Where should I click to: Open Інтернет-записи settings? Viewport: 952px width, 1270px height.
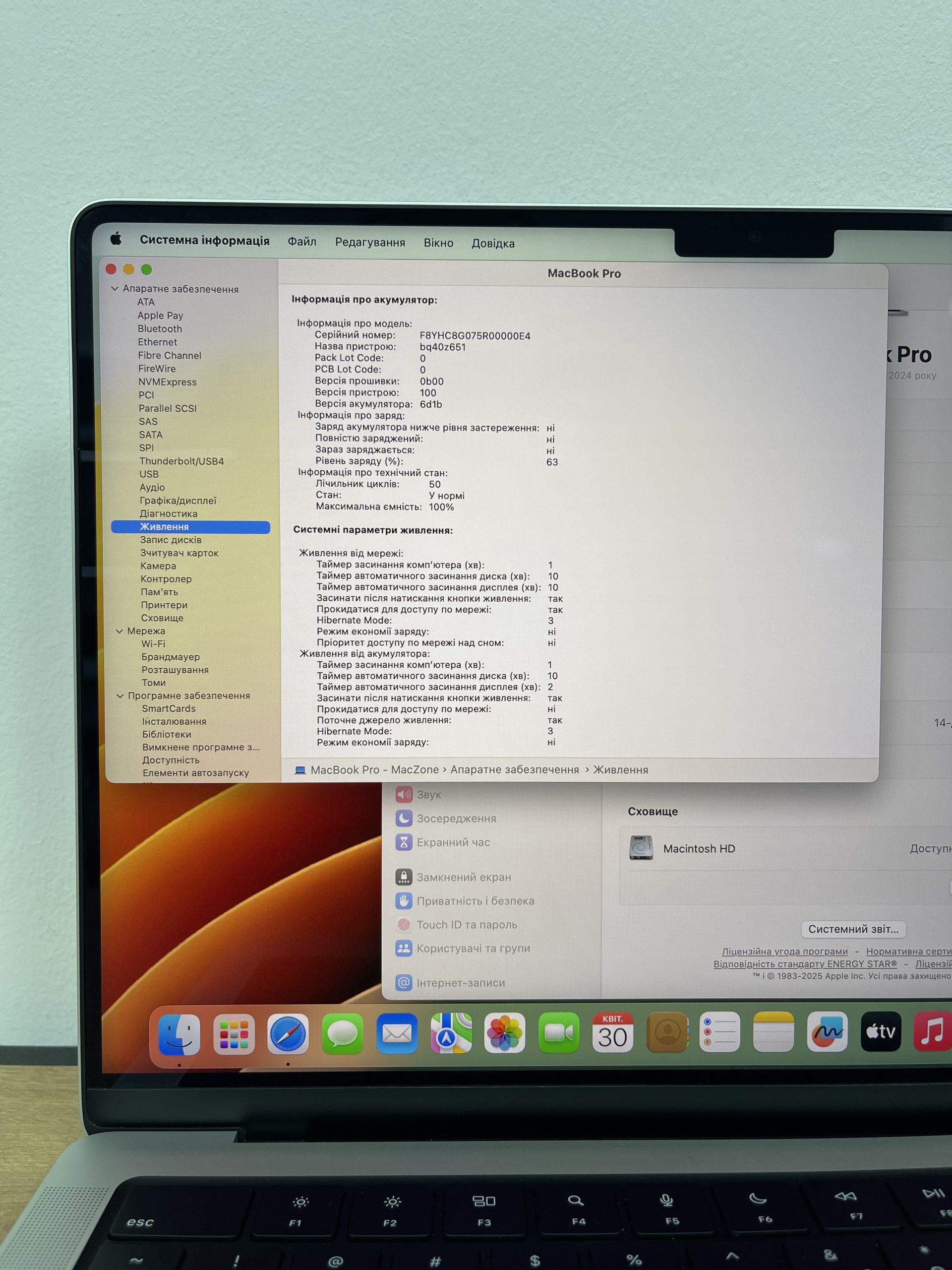click(450, 983)
